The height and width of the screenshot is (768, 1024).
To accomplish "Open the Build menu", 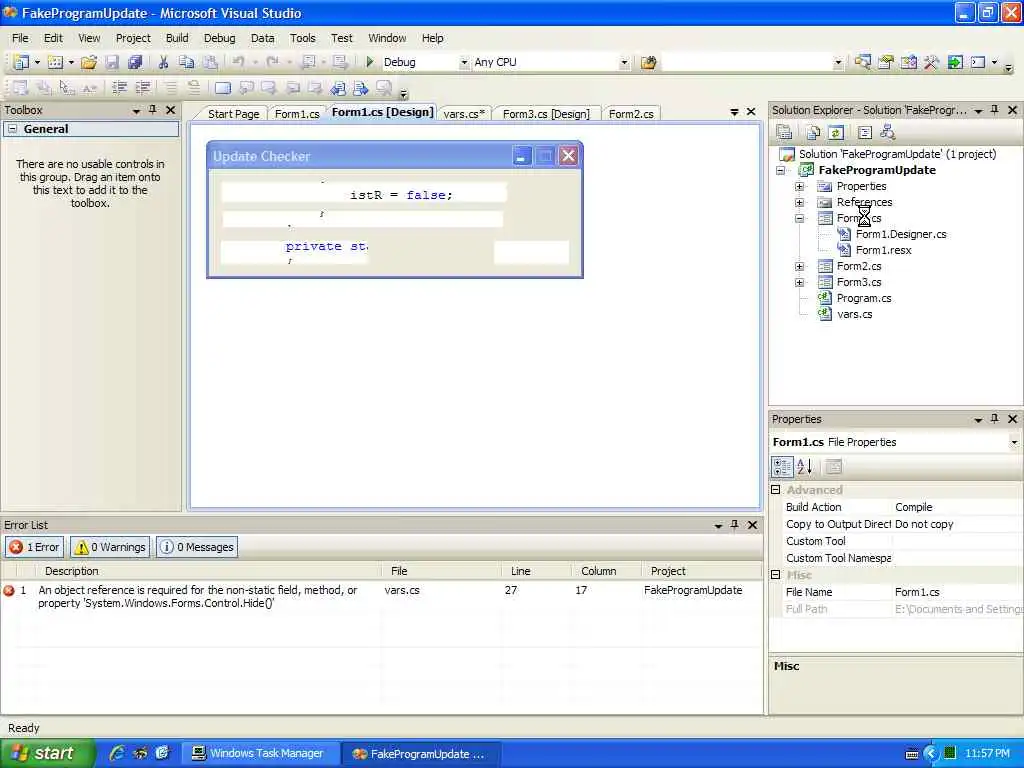I will click(177, 38).
